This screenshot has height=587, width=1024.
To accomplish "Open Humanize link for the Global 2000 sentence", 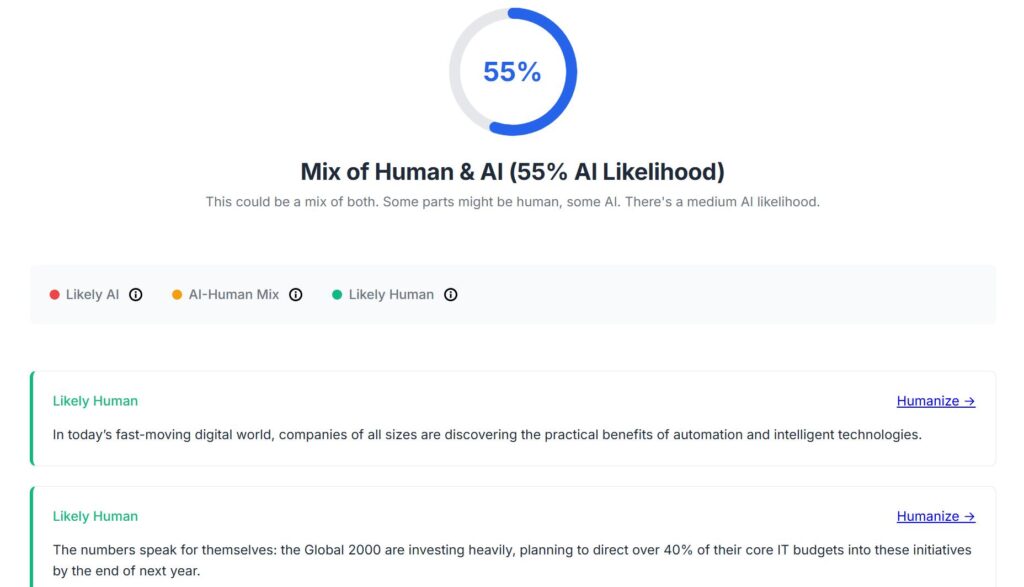I will [x=935, y=516].
